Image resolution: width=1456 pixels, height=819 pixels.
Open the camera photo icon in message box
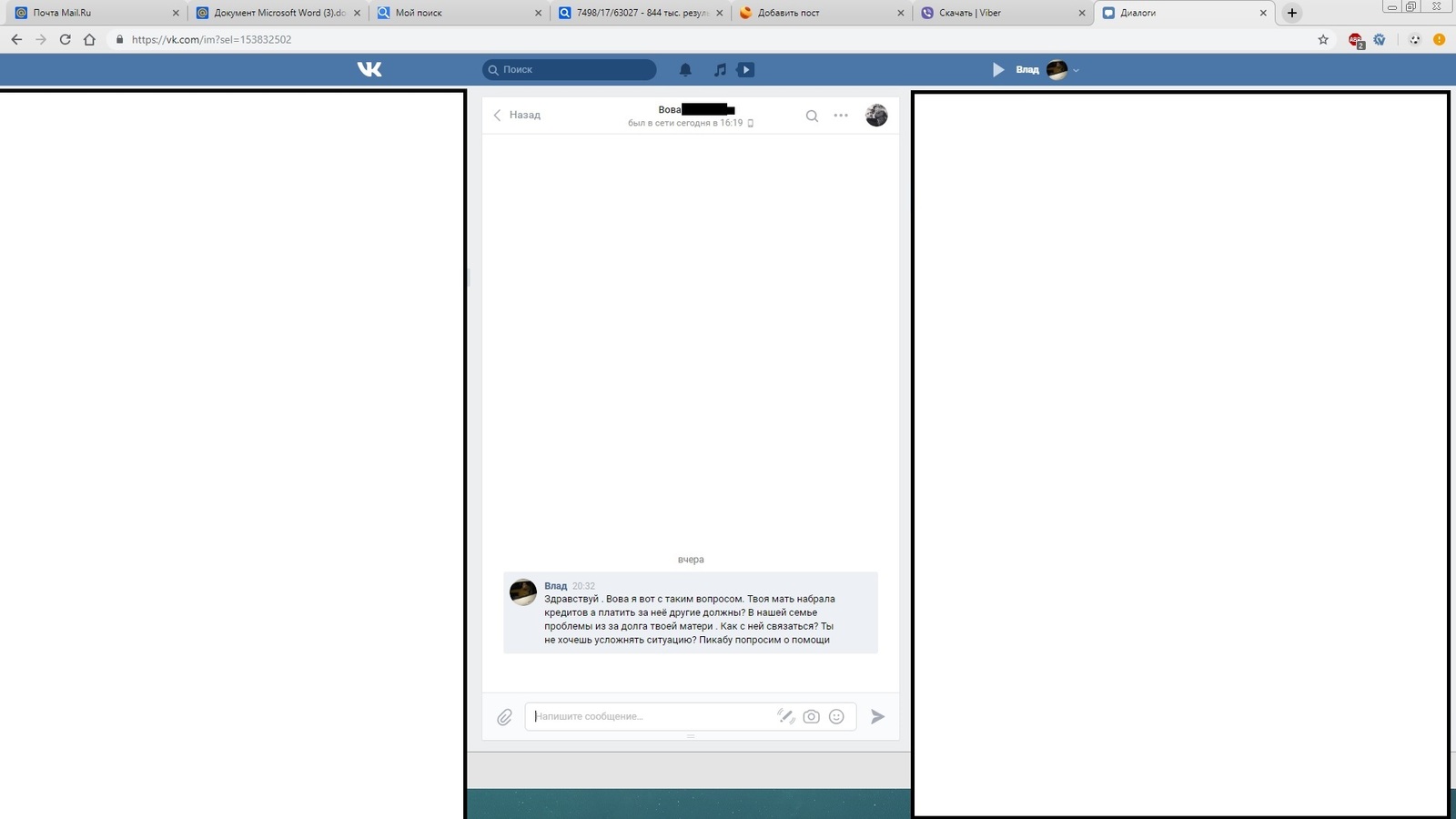tap(811, 717)
